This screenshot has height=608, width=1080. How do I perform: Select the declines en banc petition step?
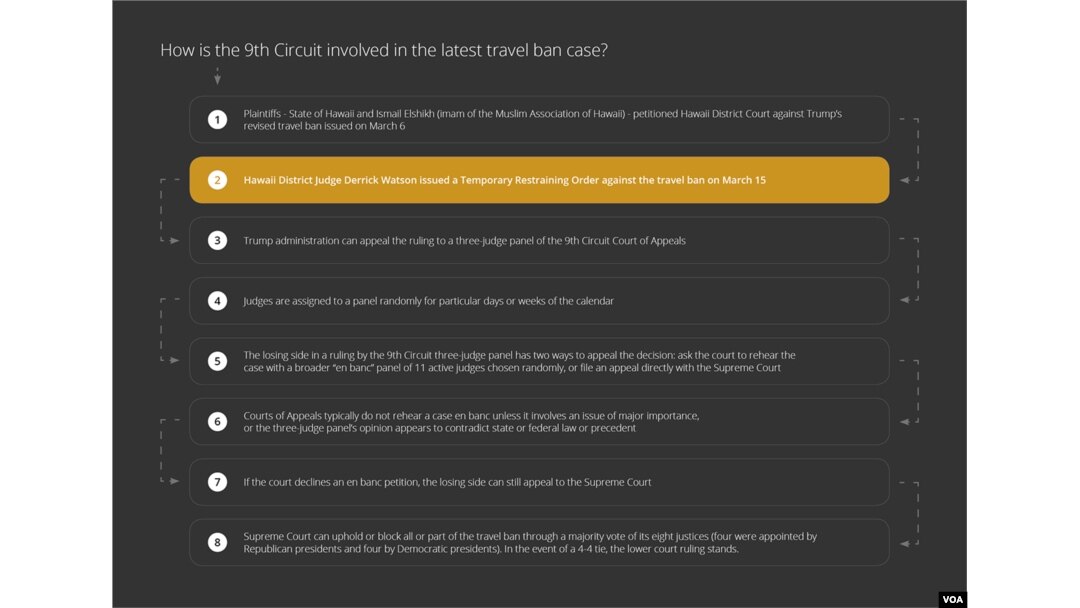pos(539,482)
